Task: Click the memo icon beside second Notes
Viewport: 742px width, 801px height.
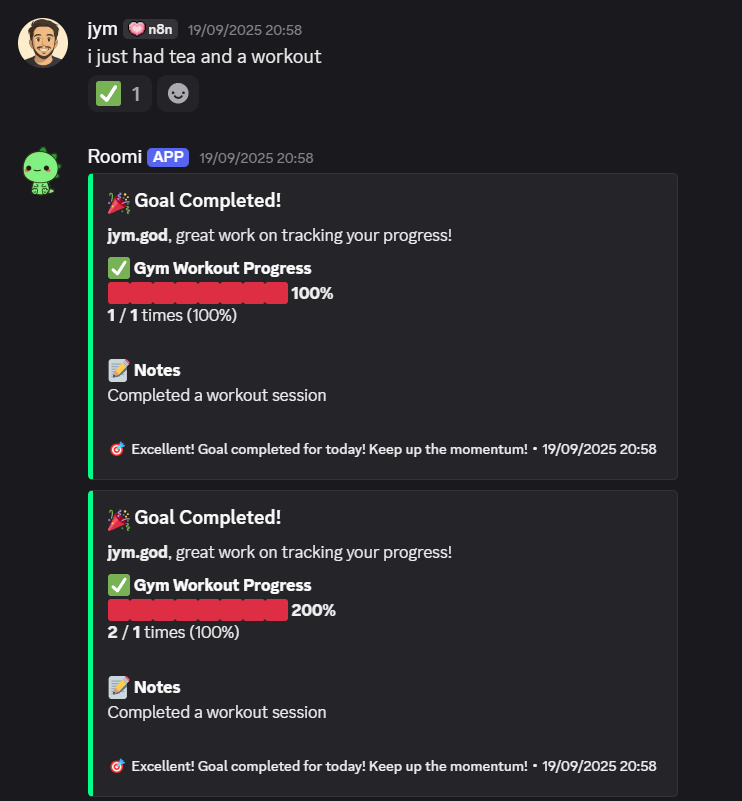Action: (118, 687)
